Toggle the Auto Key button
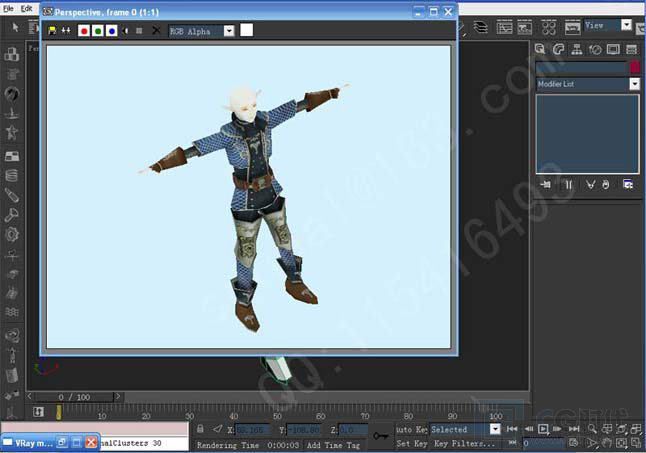This screenshot has width=646, height=453. pos(412,429)
